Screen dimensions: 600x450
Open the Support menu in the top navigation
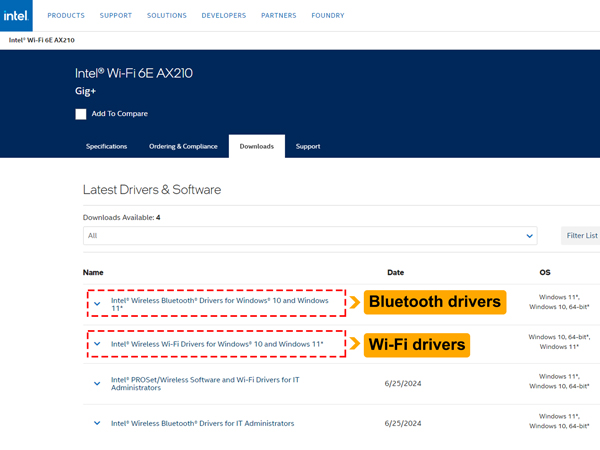coord(116,16)
